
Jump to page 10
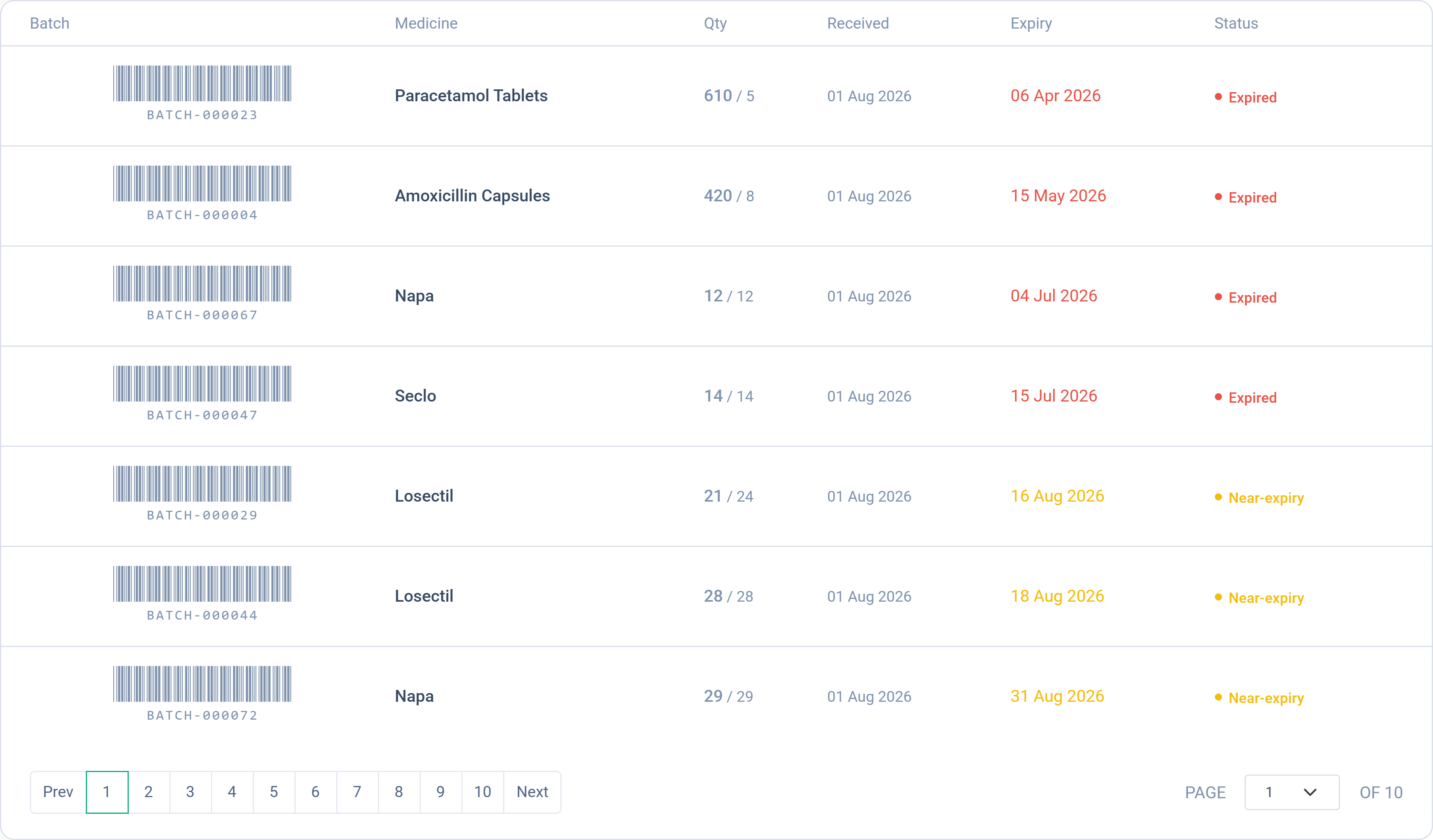[482, 792]
